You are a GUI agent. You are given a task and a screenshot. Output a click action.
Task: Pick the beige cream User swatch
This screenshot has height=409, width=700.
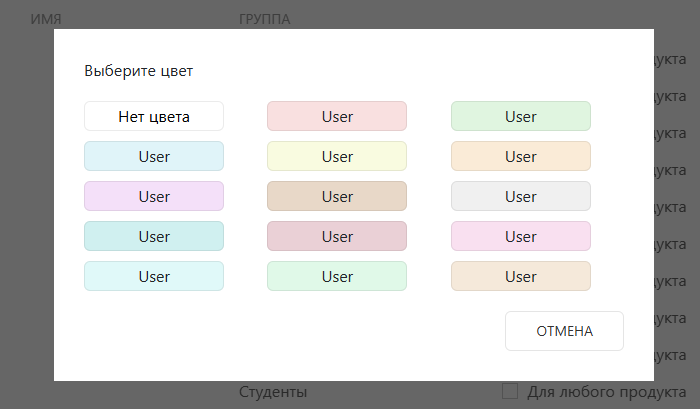[520, 276]
